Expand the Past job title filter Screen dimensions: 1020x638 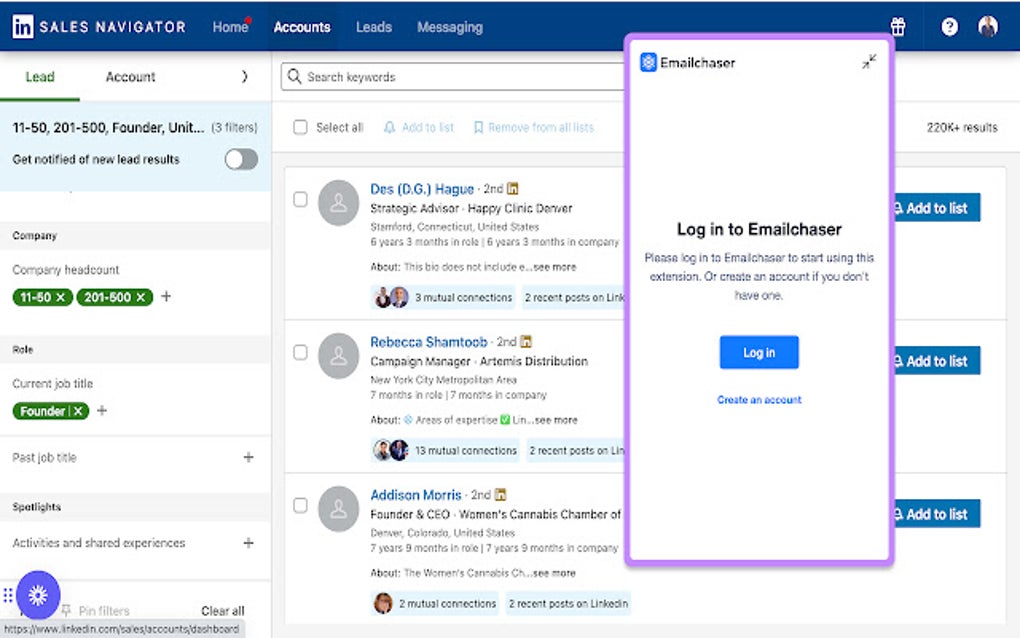[248, 458]
